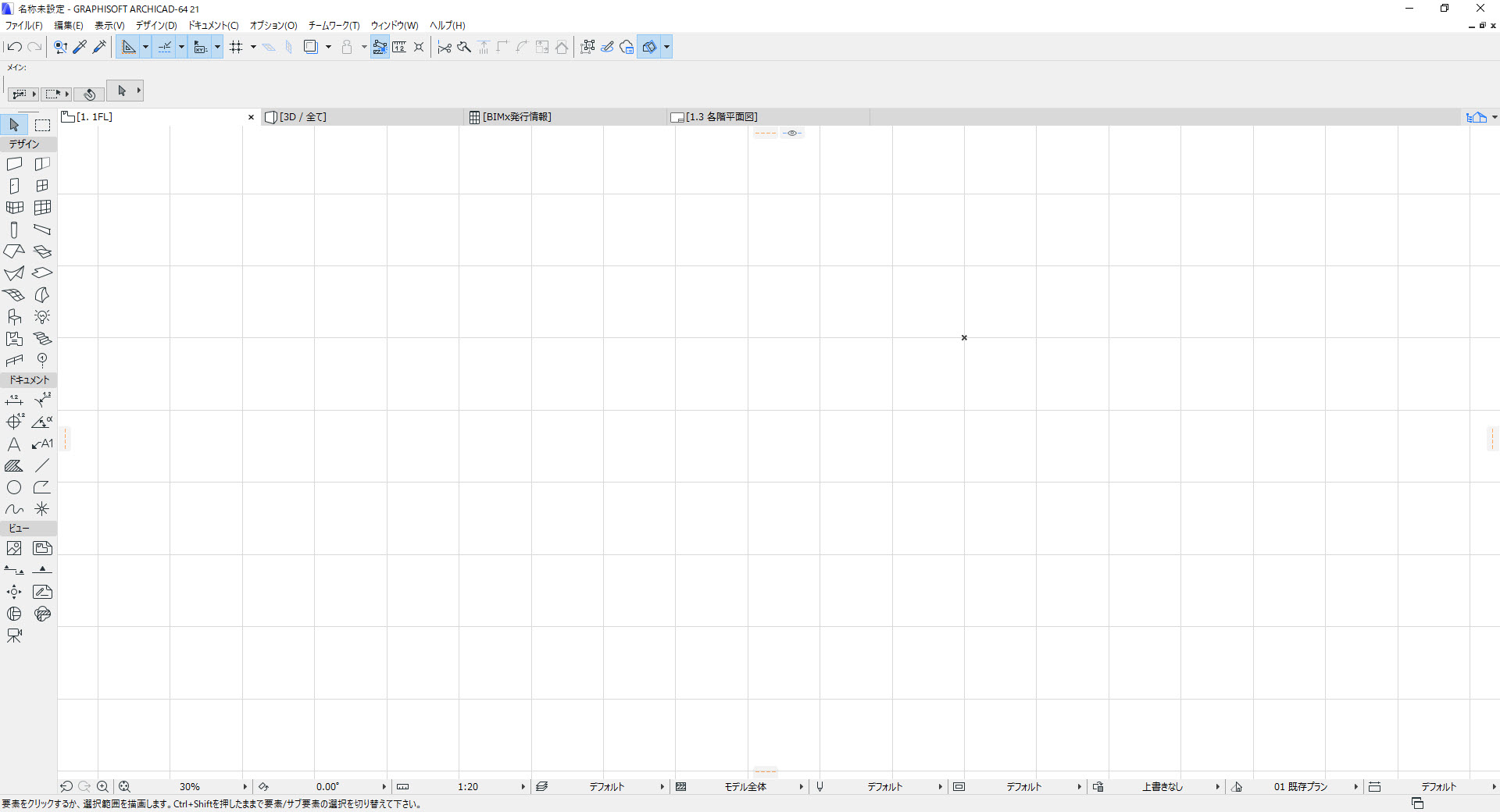
Task: Select the Column tool
Action: pos(14,230)
